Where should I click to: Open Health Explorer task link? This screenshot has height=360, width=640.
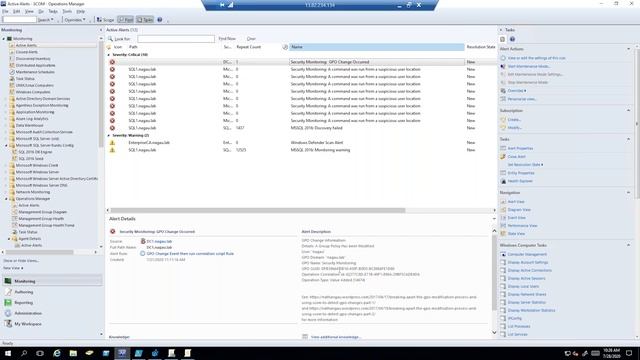[520, 181]
